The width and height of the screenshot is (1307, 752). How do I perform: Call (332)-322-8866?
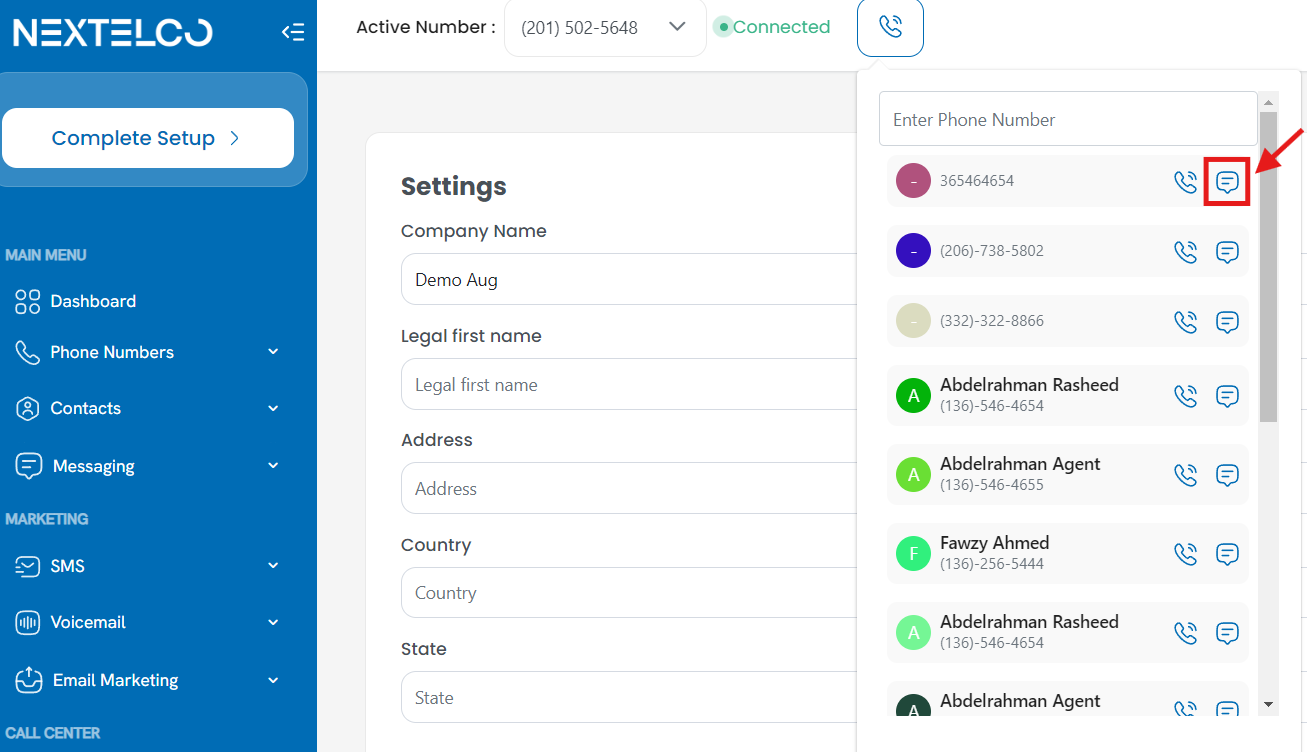pyautogui.click(x=1185, y=322)
